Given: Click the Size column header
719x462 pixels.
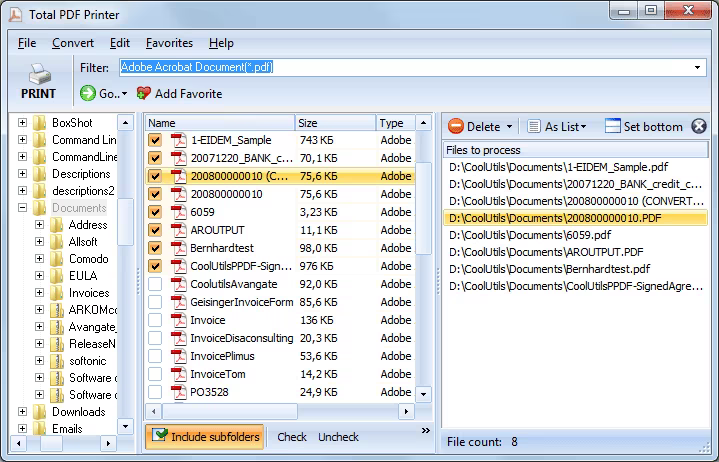Looking at the screenshot, I should click(334, 123).
